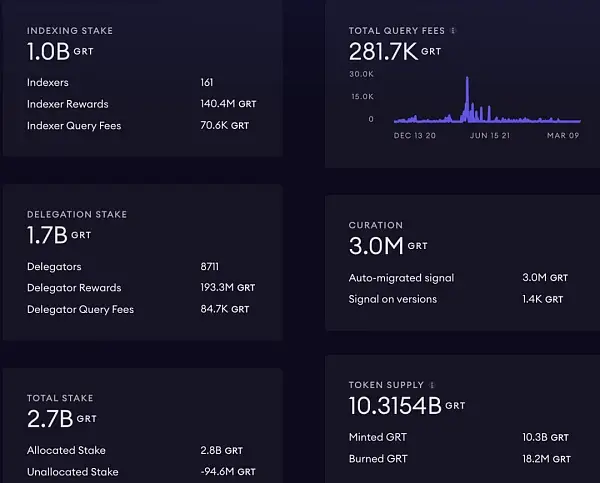The height and width of the screenshot is (483, 600).
Task: Open the Delegators row label
Action: 54,266
